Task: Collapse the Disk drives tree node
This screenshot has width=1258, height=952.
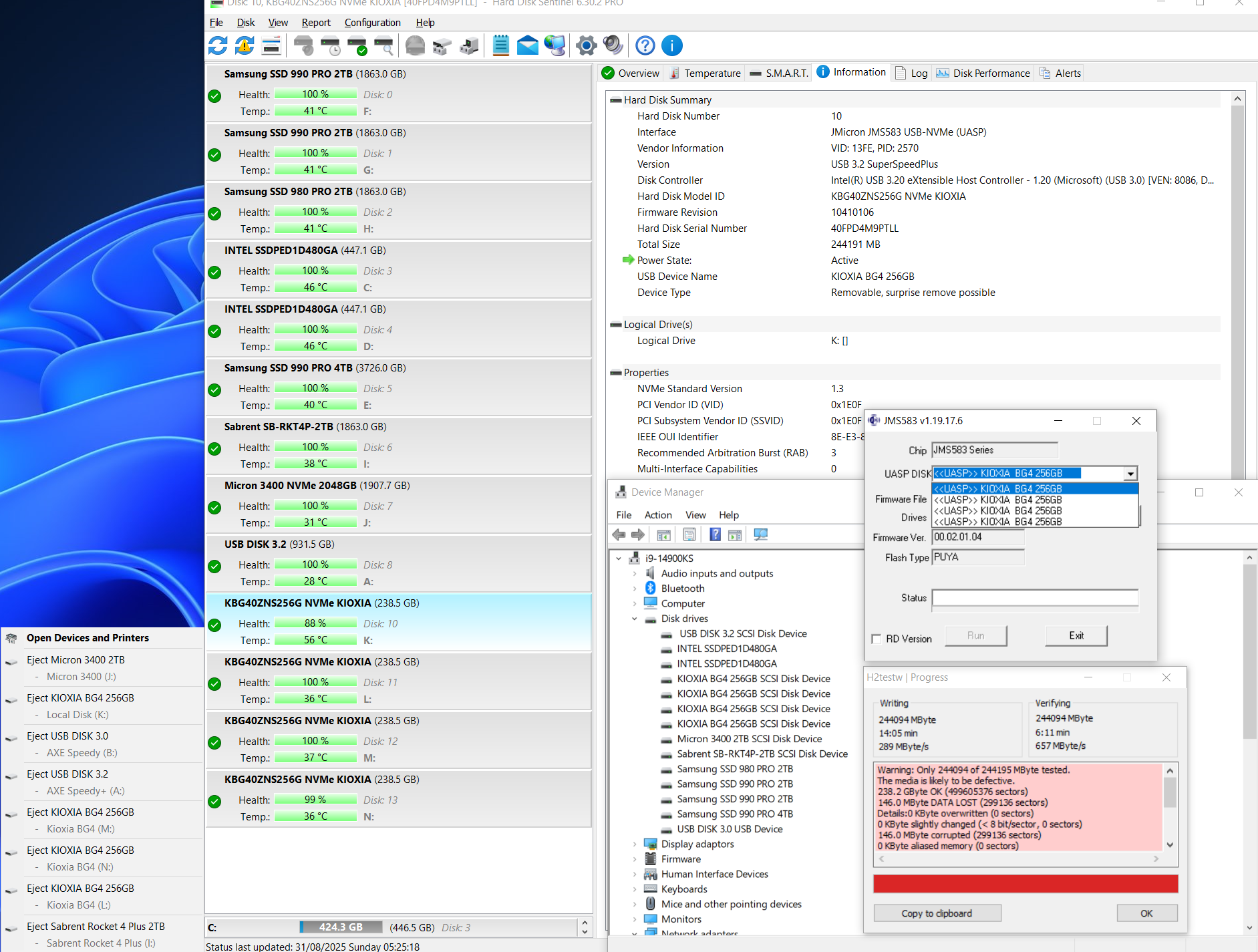Action: tap(635, 619)
